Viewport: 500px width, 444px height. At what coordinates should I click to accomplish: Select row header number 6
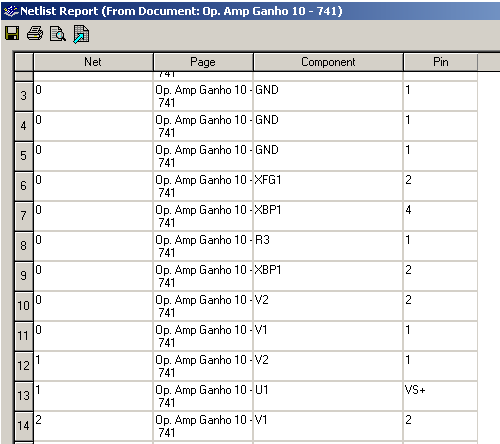[24, 186]
